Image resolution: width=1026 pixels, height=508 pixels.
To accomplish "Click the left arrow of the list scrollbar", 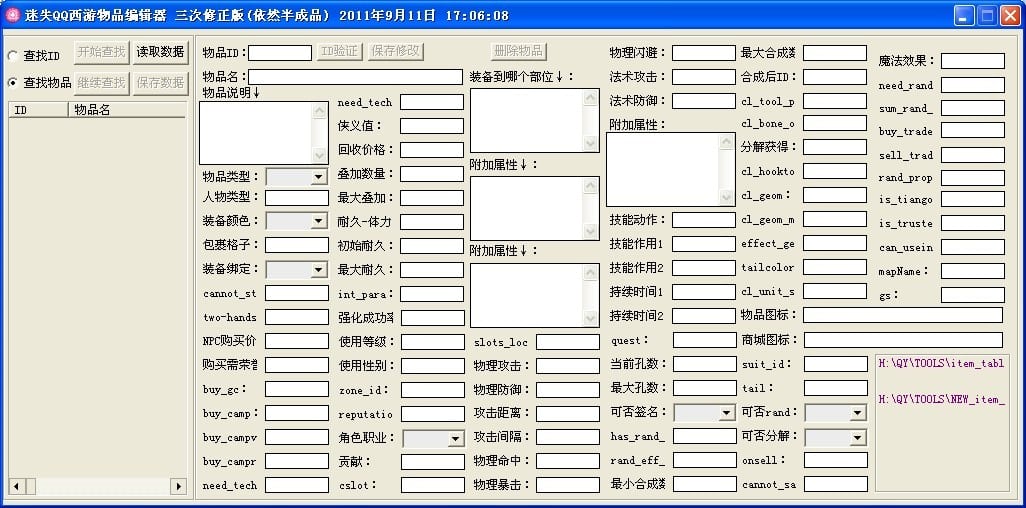I will pyautogui.click(x=15, y=486).
